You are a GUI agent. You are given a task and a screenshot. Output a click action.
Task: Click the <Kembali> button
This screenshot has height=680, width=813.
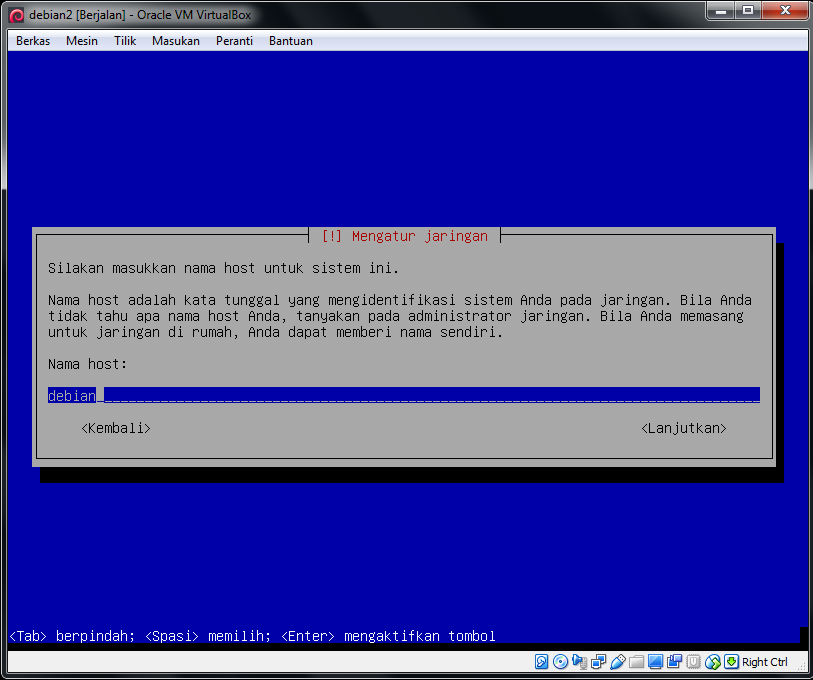pyautogui.click(x=116, y=428)
